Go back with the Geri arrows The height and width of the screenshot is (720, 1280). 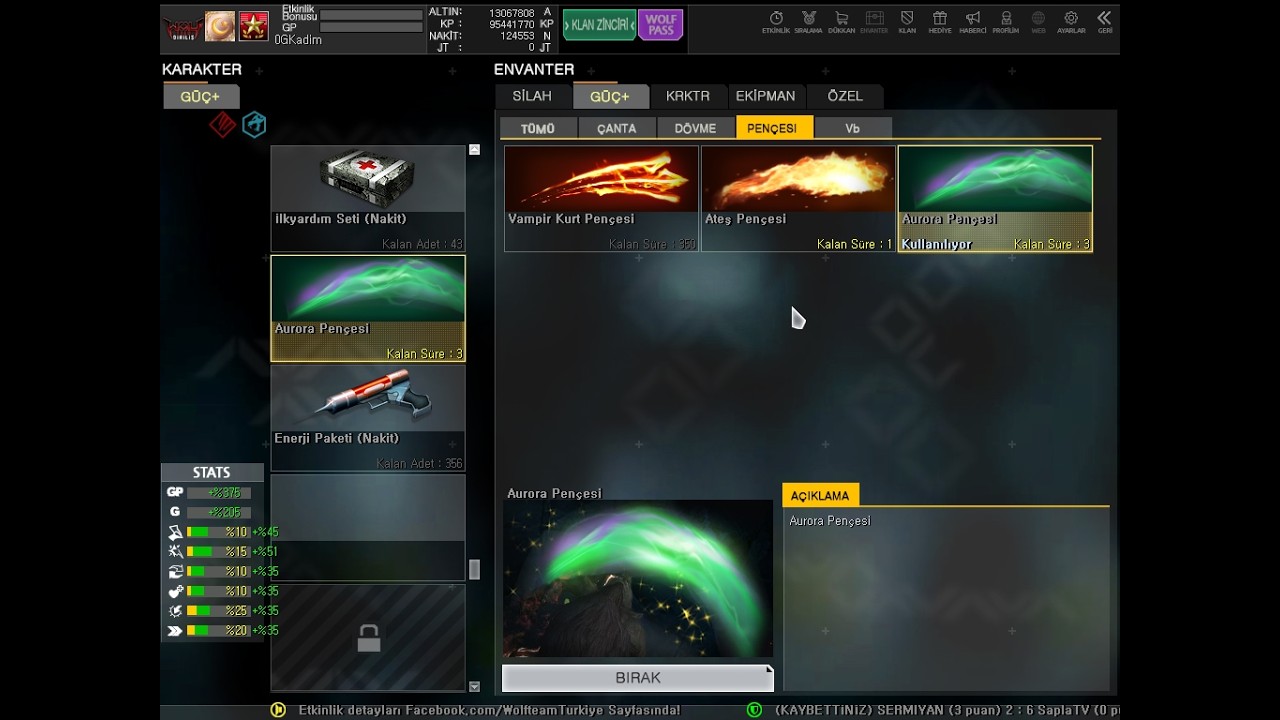coord(1104,22)
